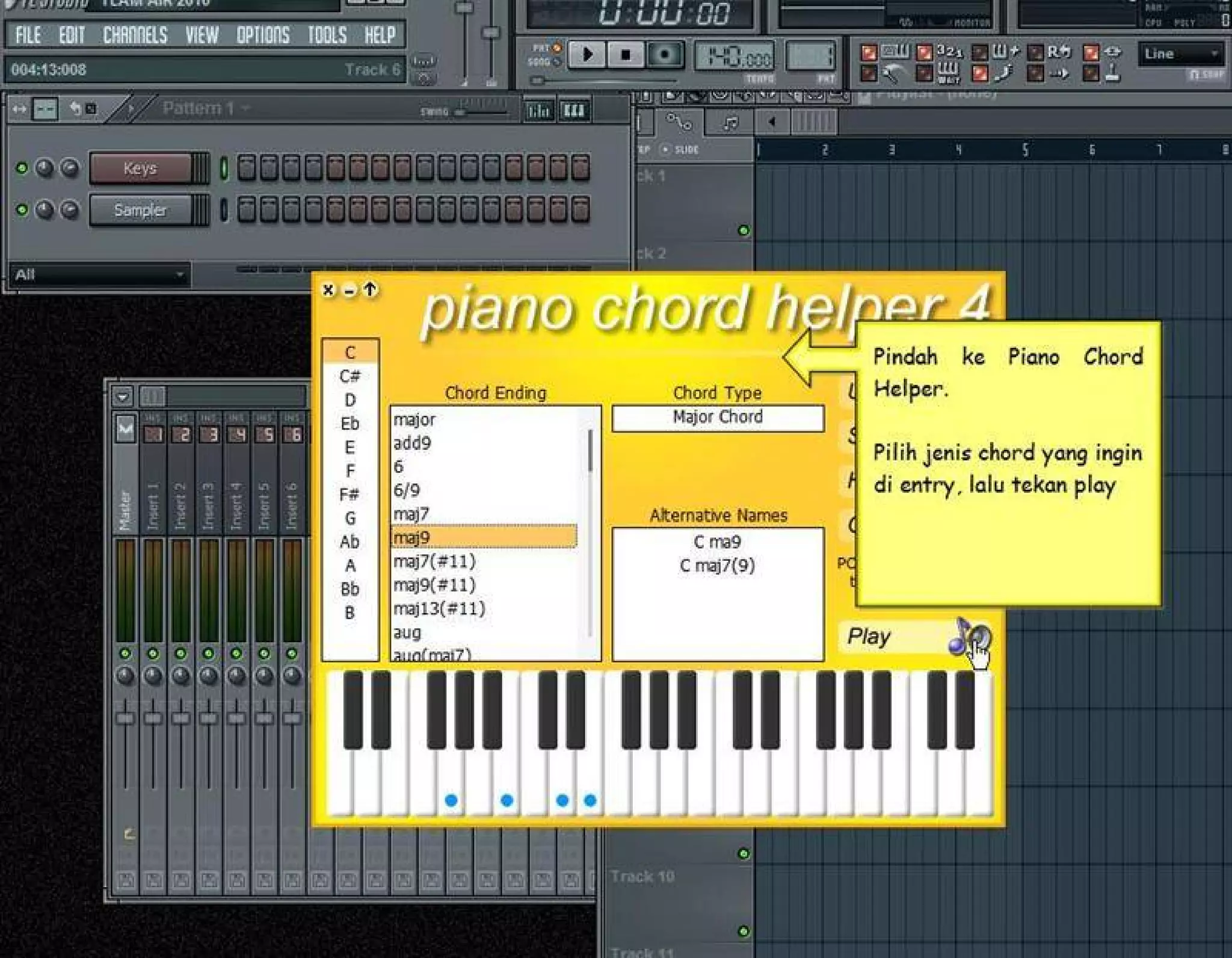Minimize the piano chord helper window
This screenshot has height=958, width=1232.
(349, 291)
